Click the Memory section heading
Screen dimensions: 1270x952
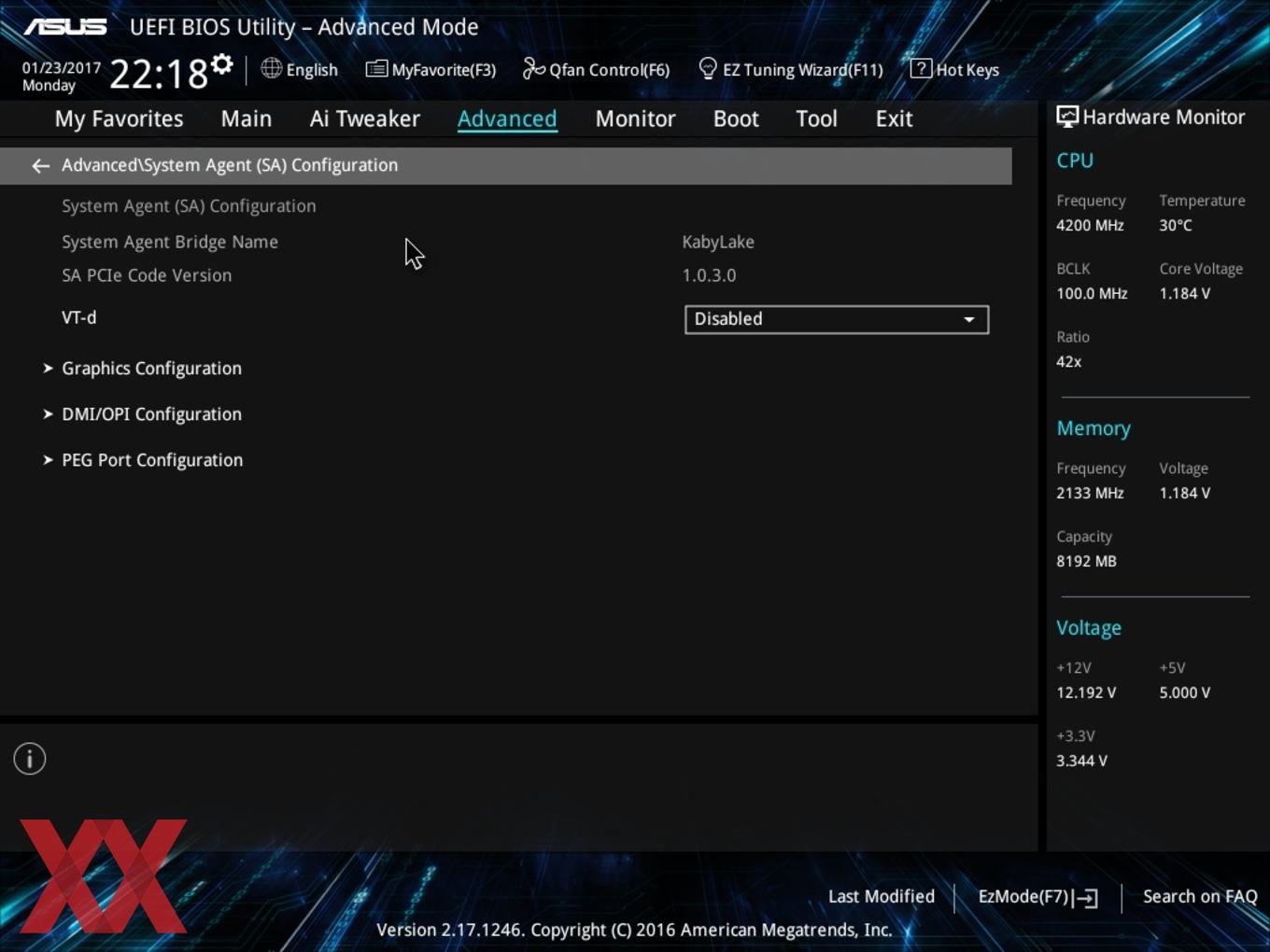click(1094, 429)
